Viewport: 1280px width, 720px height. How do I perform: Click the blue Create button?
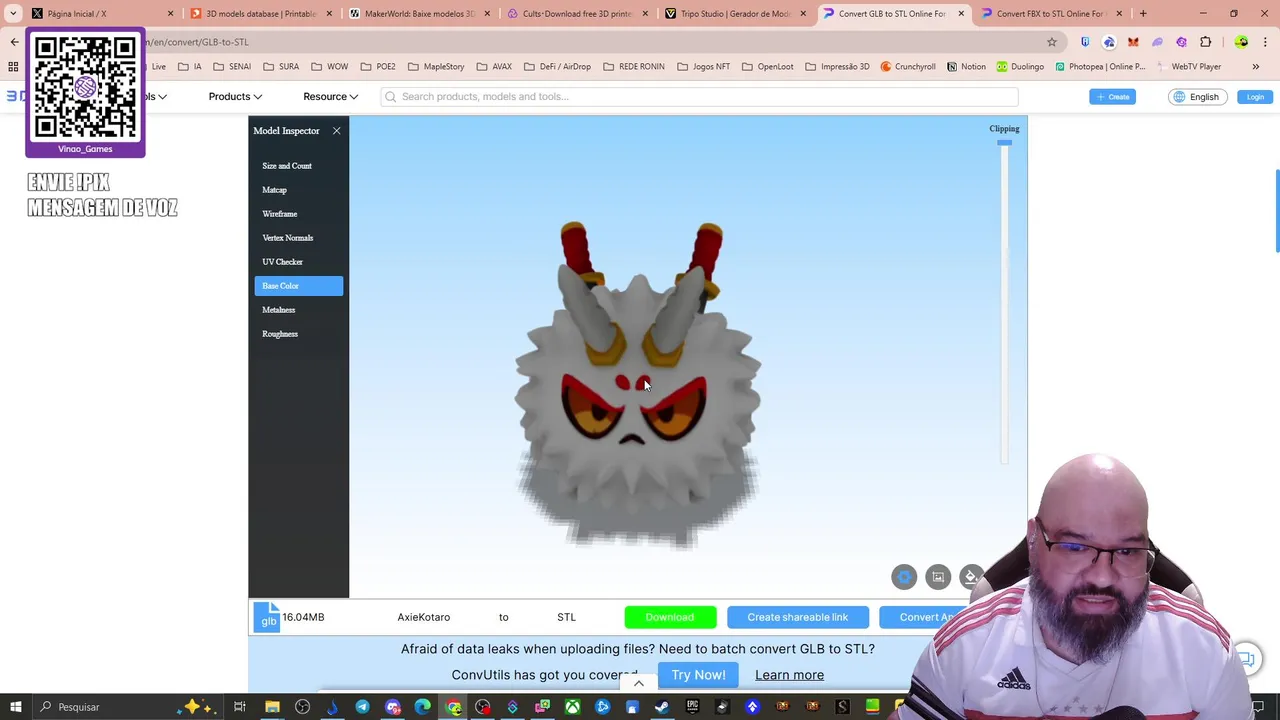click(x=1112, y=97)
